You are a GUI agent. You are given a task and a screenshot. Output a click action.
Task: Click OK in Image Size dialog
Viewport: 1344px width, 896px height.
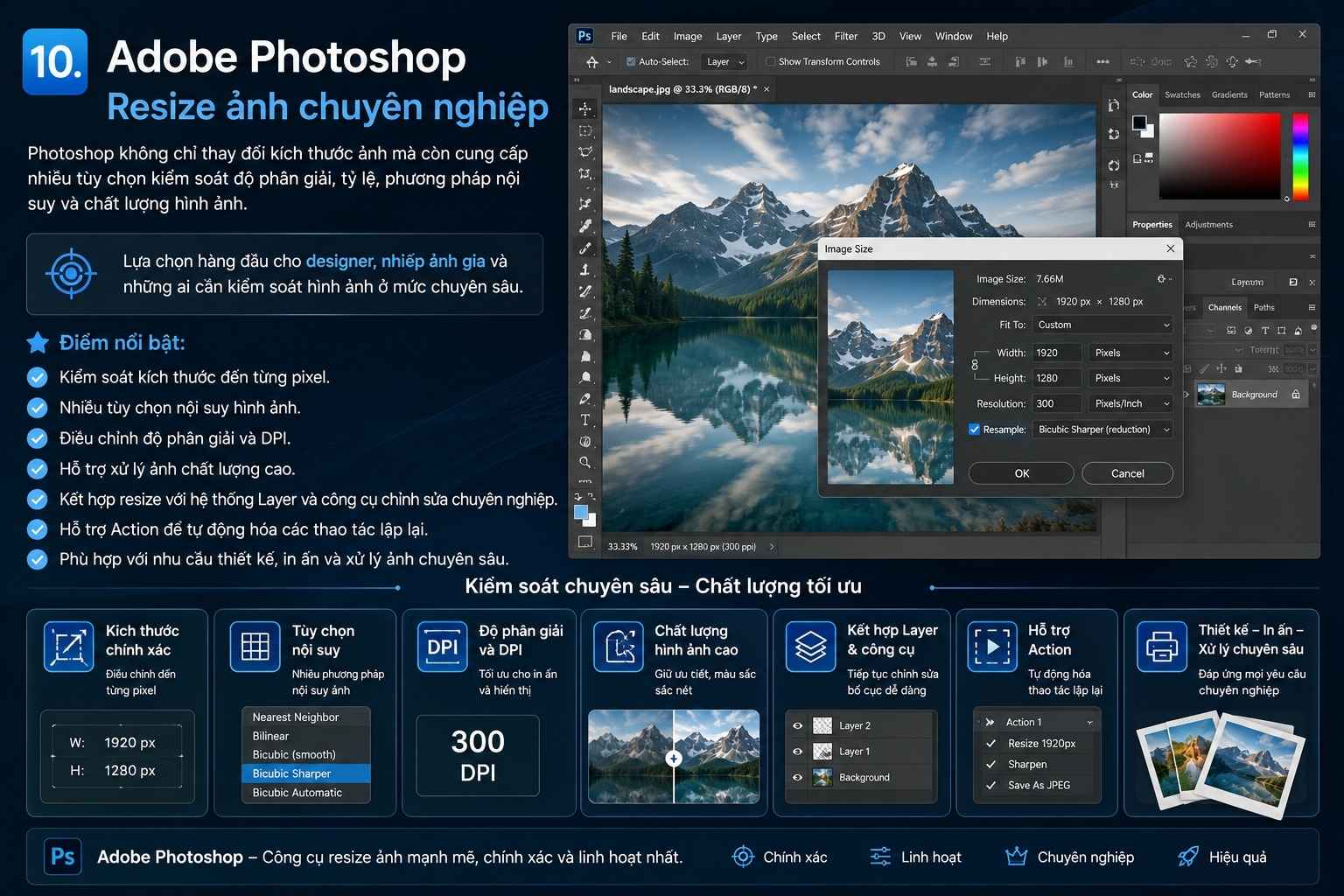[1021, 473]
